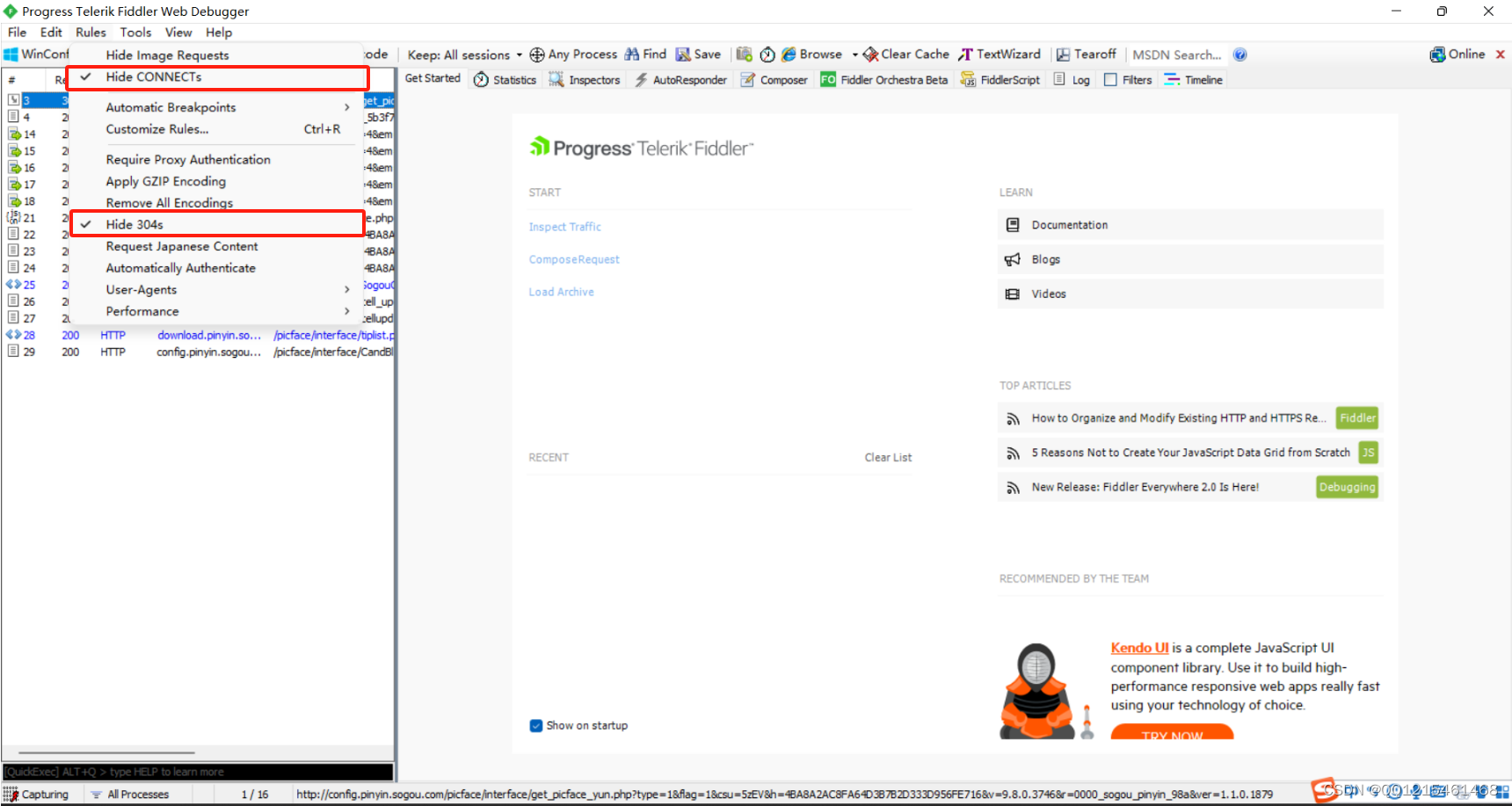Click RSS icon beside New Release article

pyautogui.click(x=1013, y=488)
